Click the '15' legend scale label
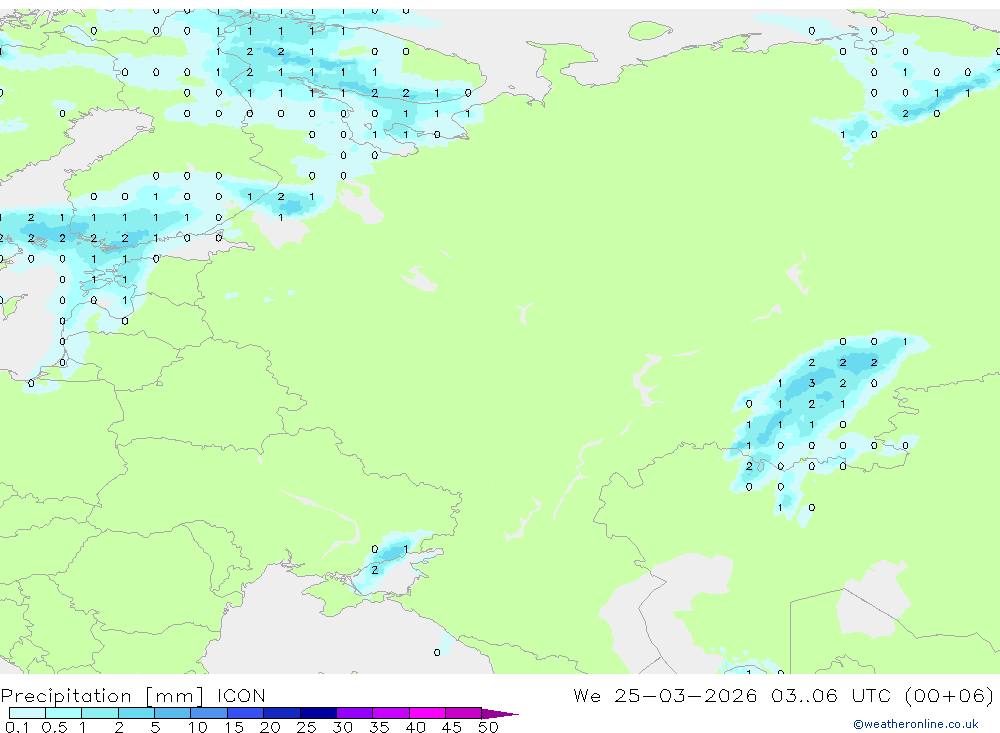This screenshot has height=733, width=1000. [234, 727]
